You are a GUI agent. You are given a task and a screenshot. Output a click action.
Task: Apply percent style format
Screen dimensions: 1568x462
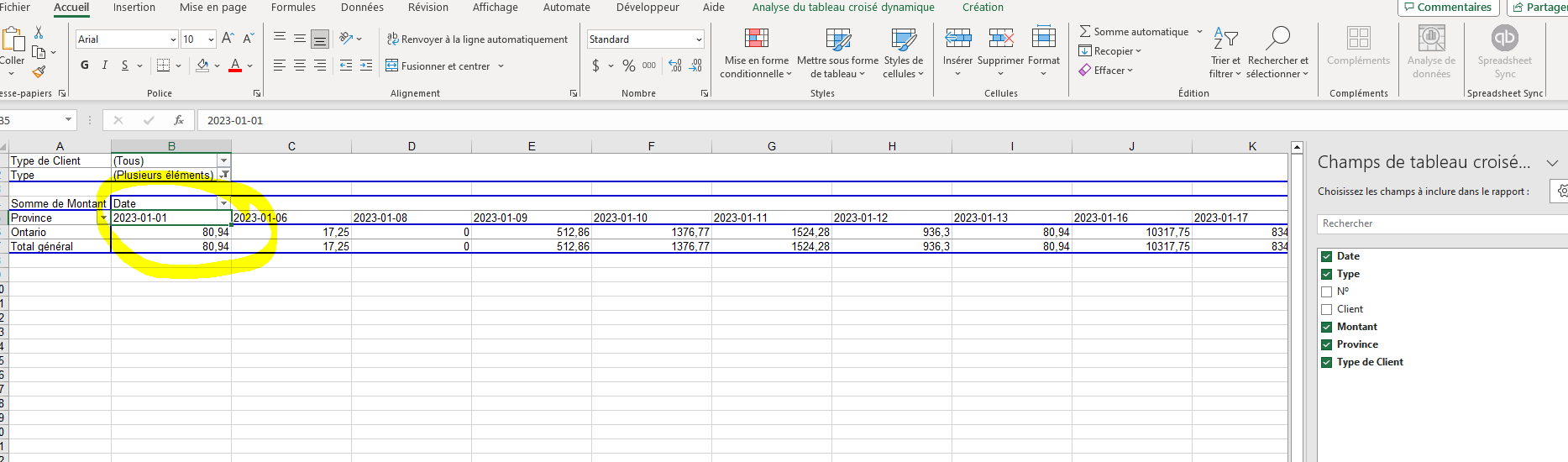pos(628,66)
